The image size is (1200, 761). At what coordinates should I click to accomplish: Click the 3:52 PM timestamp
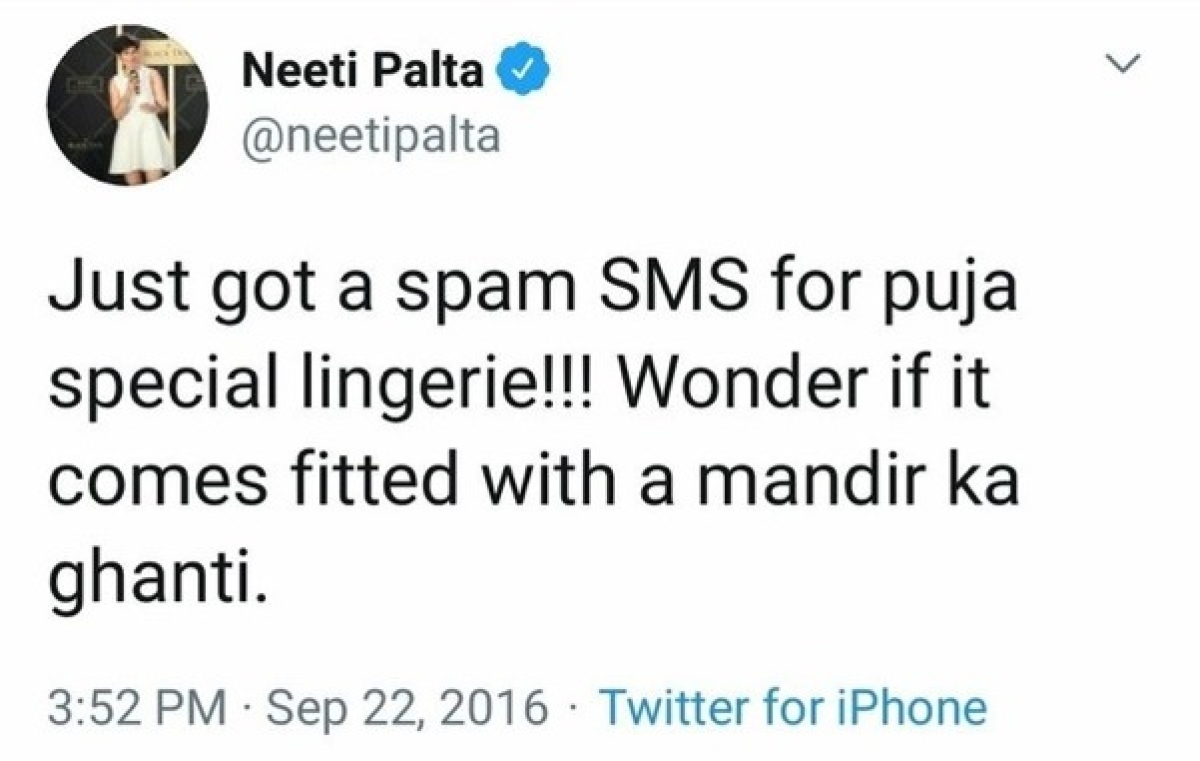point(135,708)
